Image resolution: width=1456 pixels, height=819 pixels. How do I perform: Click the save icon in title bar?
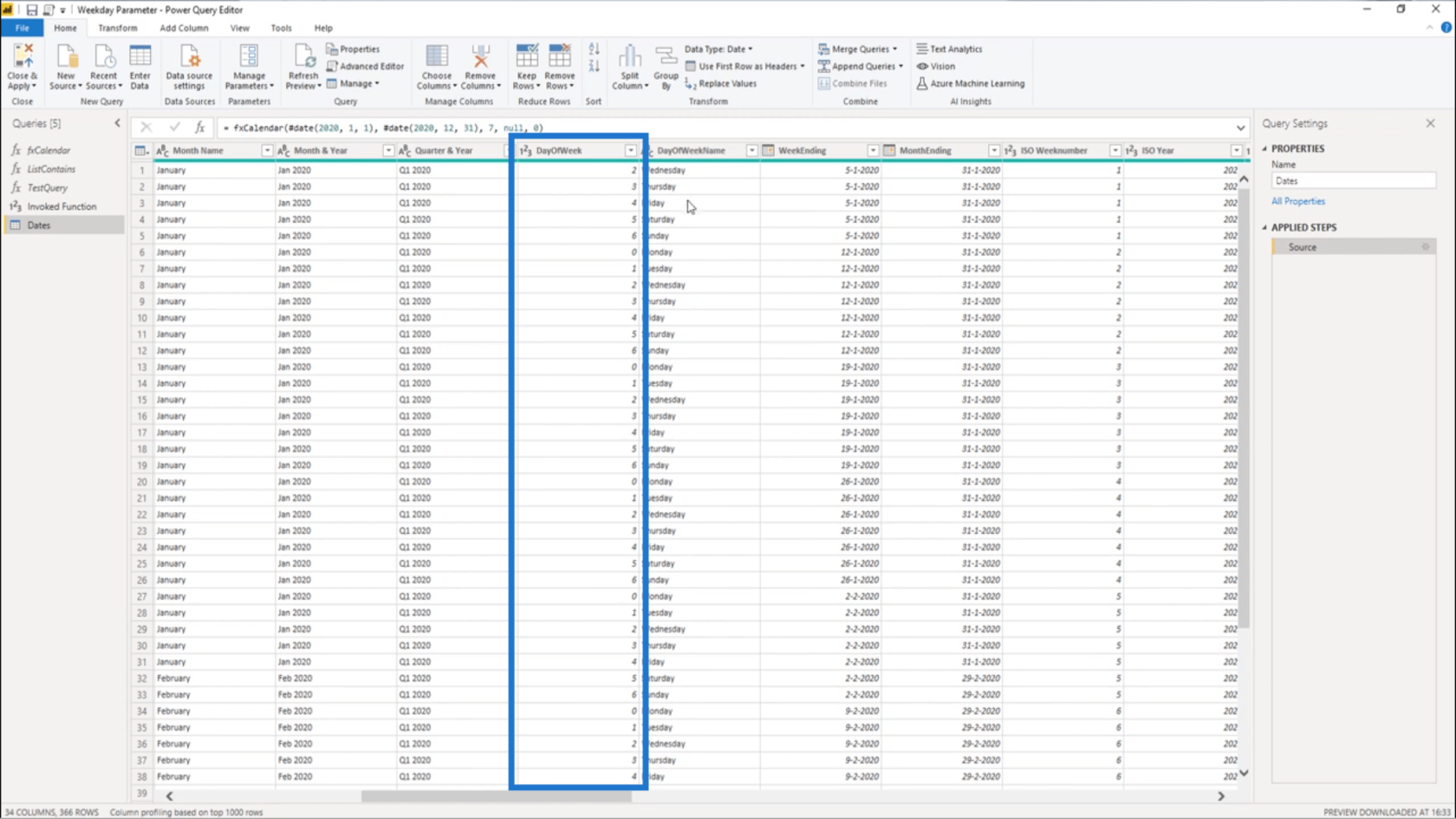pos(31,10)
